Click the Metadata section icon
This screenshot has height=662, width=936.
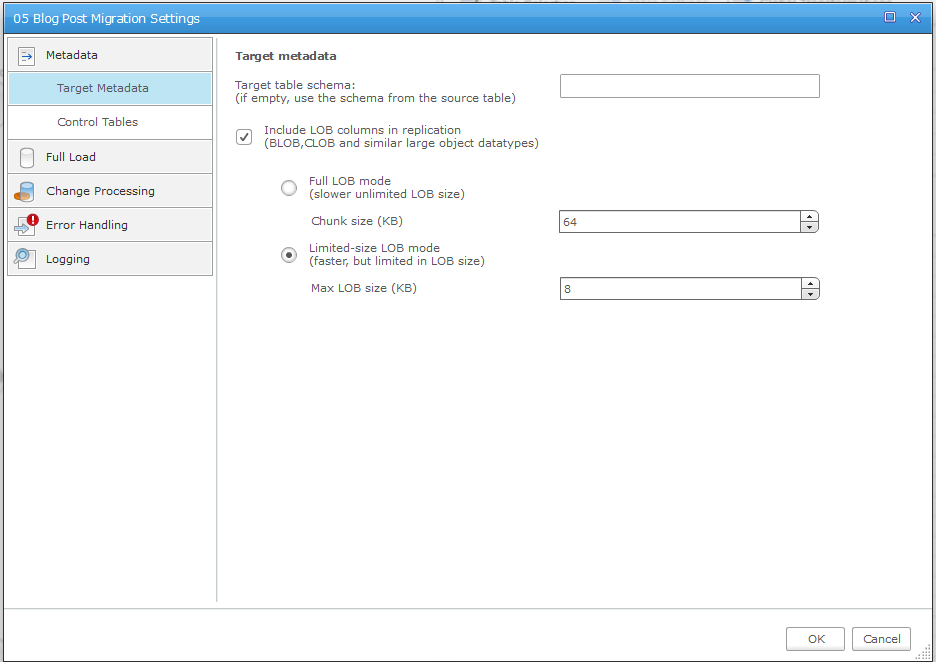pos(27,55)
